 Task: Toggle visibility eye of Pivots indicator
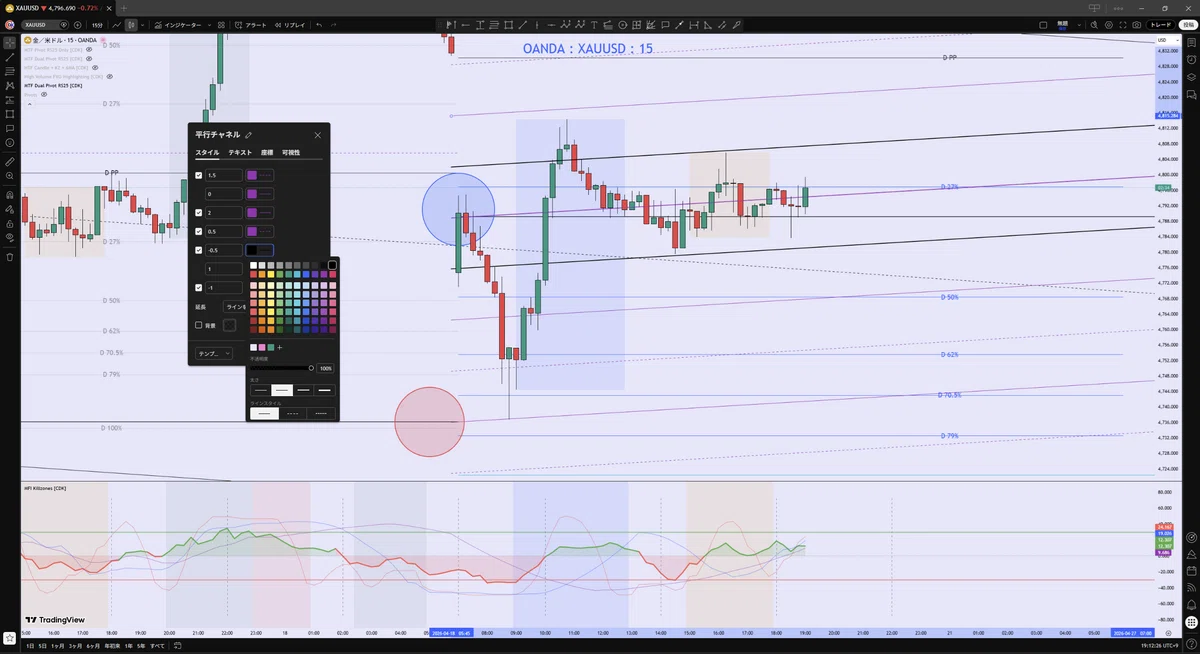[x=44, y=94]
